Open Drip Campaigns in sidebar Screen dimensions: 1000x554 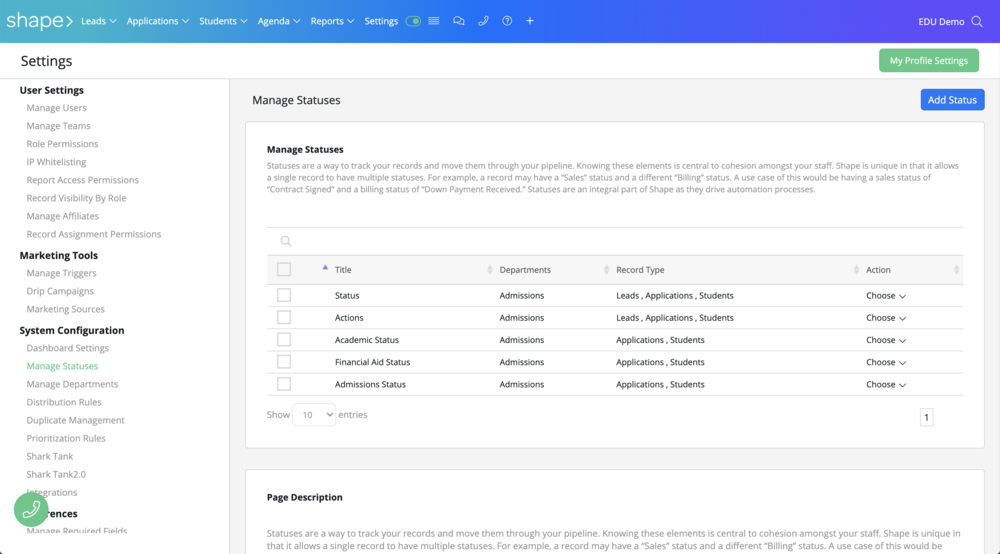pos(60,291)
